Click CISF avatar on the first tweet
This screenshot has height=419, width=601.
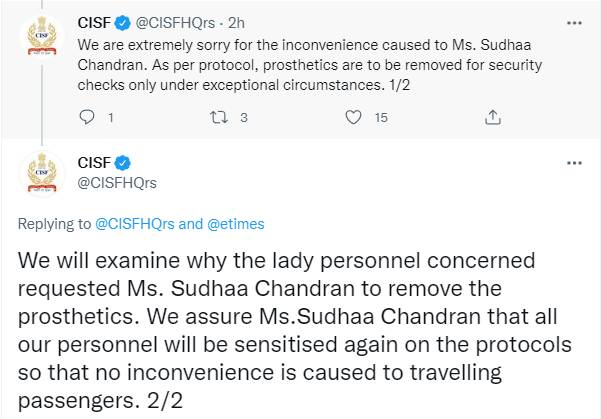[42, 37]
